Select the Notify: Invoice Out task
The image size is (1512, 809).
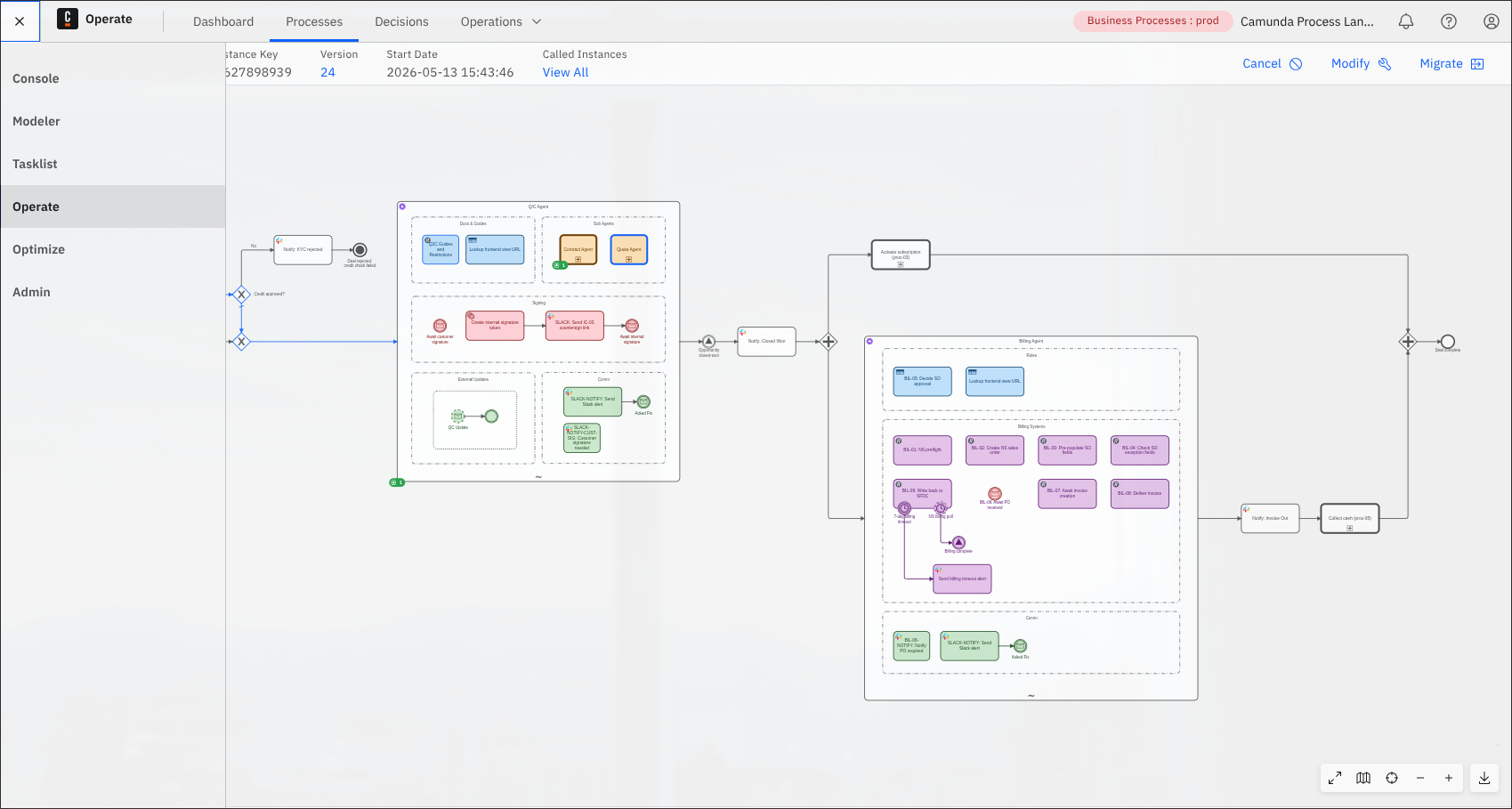pos(1270,518)
